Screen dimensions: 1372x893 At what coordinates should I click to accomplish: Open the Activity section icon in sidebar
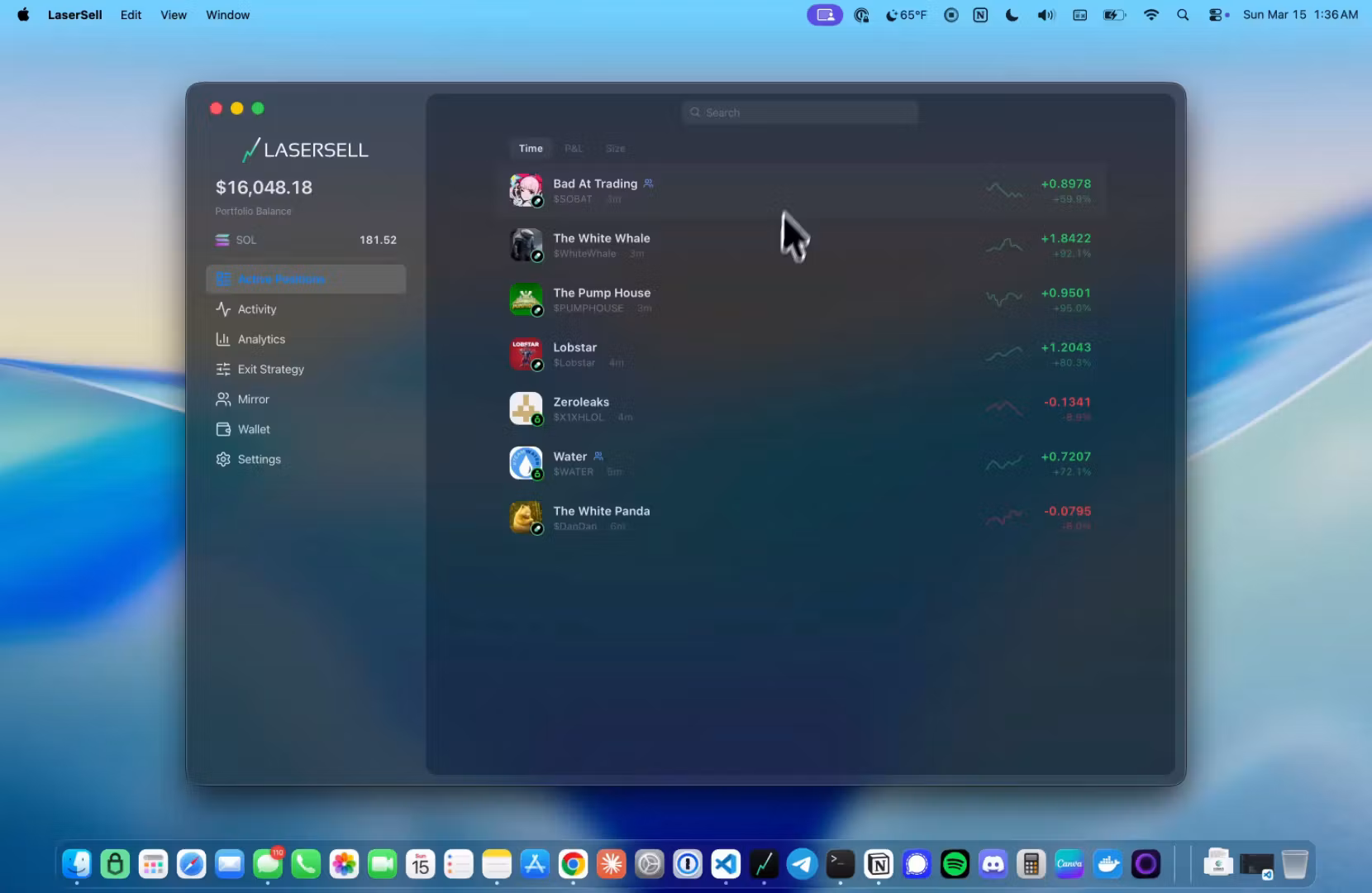pyautogui.click(x=223, y=309)
